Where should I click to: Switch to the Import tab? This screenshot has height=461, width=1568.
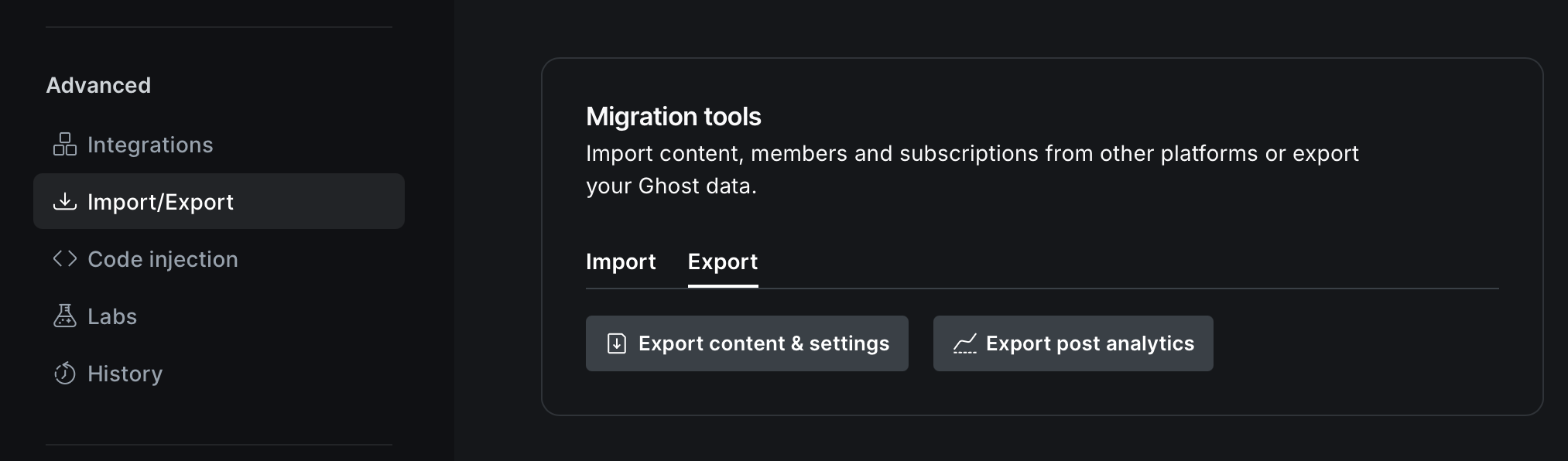click(x=621, y=261)
